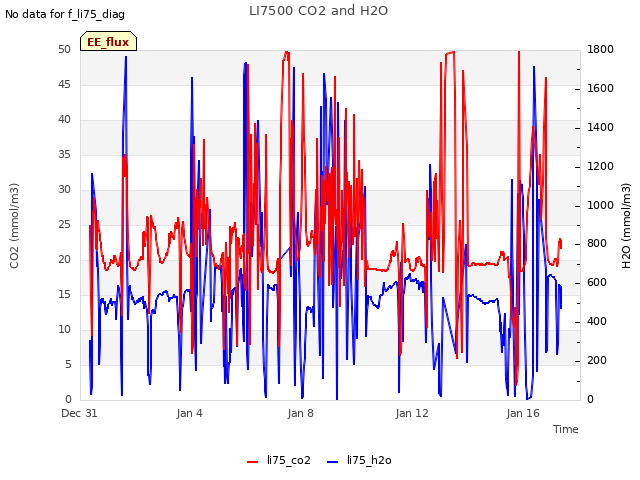Click the Dec 31 x-axis tick label
Viewport: 640px width, 480px height.
click(79, 413)
